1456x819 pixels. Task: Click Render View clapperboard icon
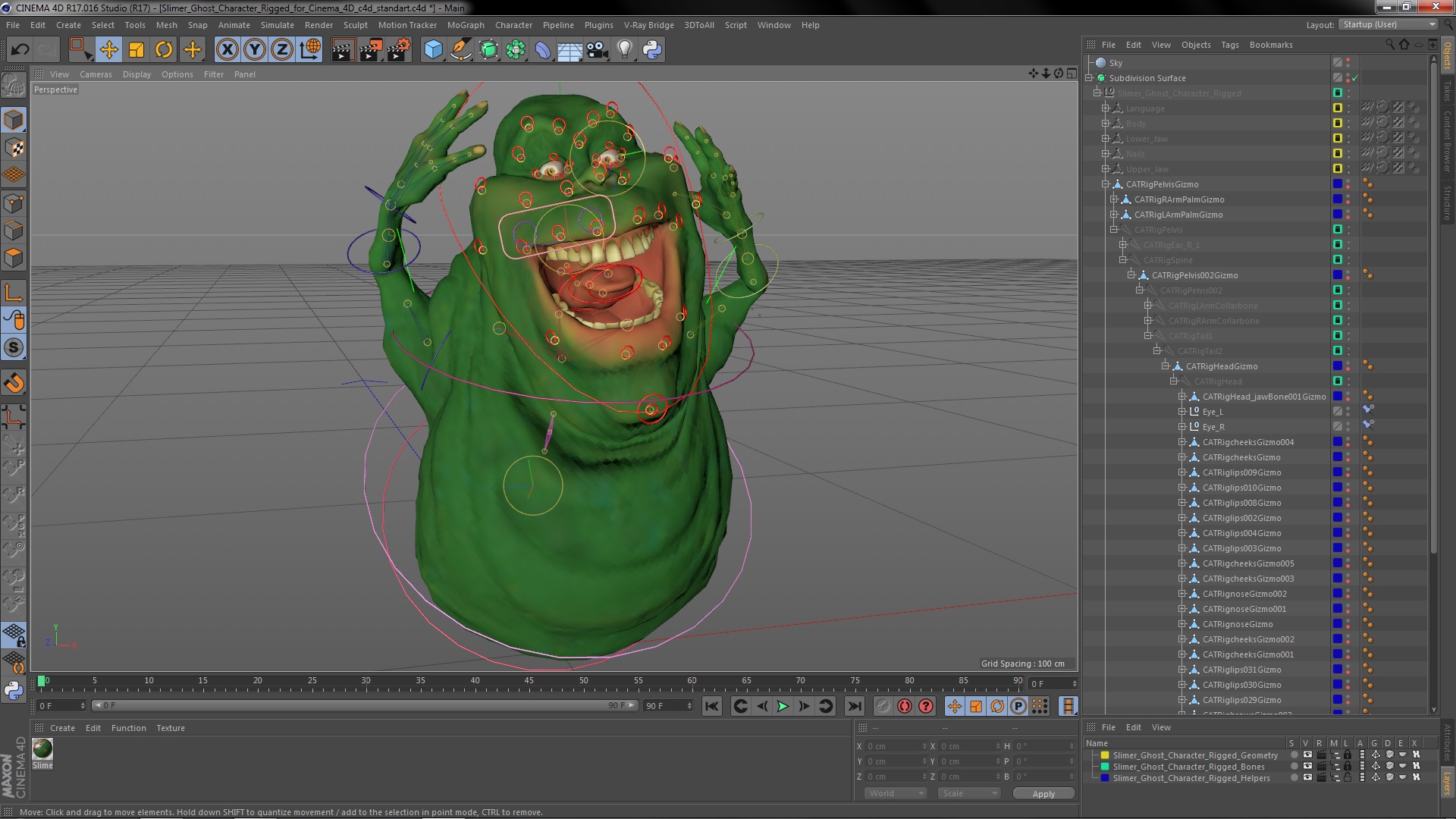click(343, 50)
